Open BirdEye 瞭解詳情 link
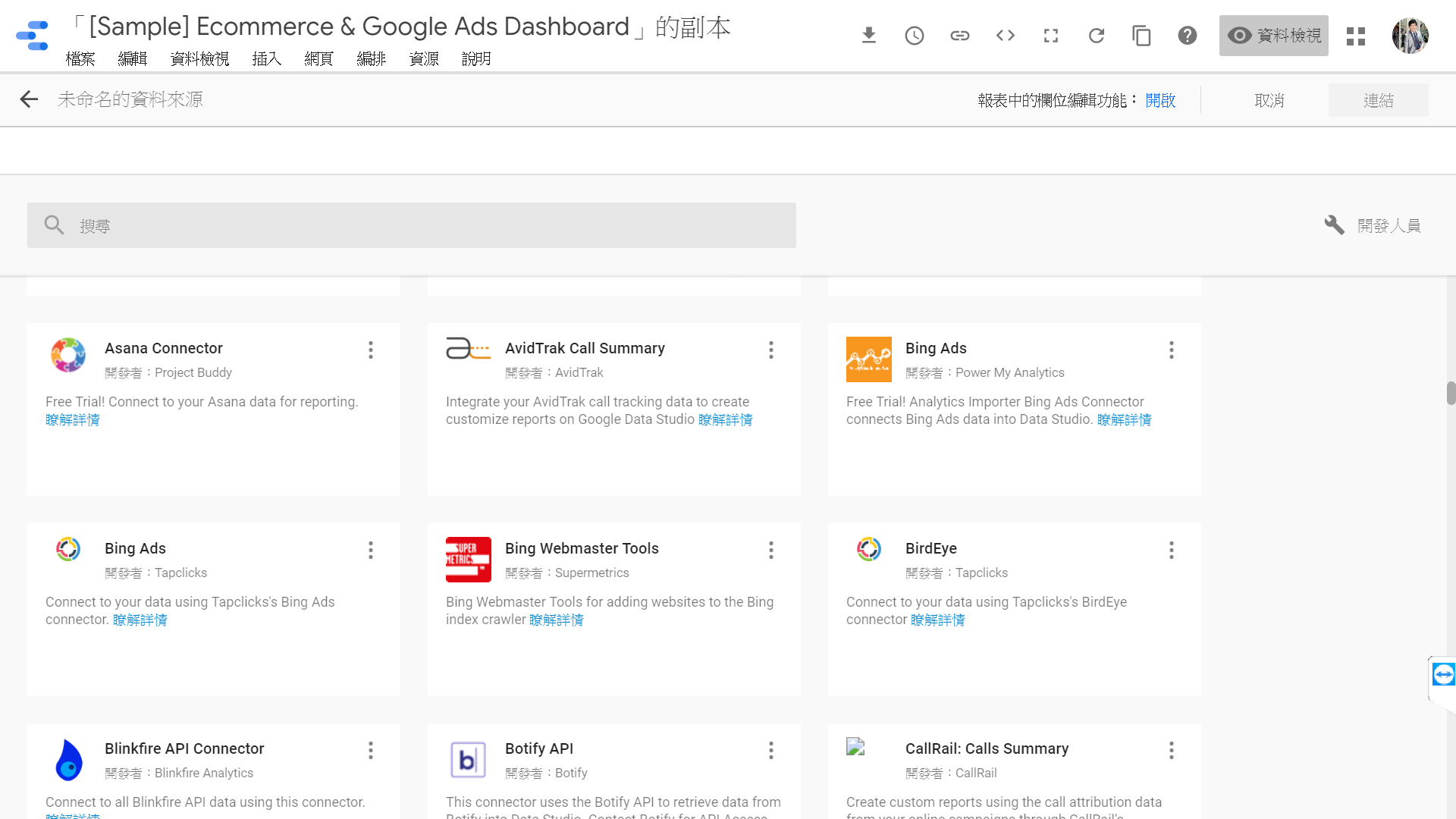Viewport: 1456px width, 819px height. tap(938, 620)
